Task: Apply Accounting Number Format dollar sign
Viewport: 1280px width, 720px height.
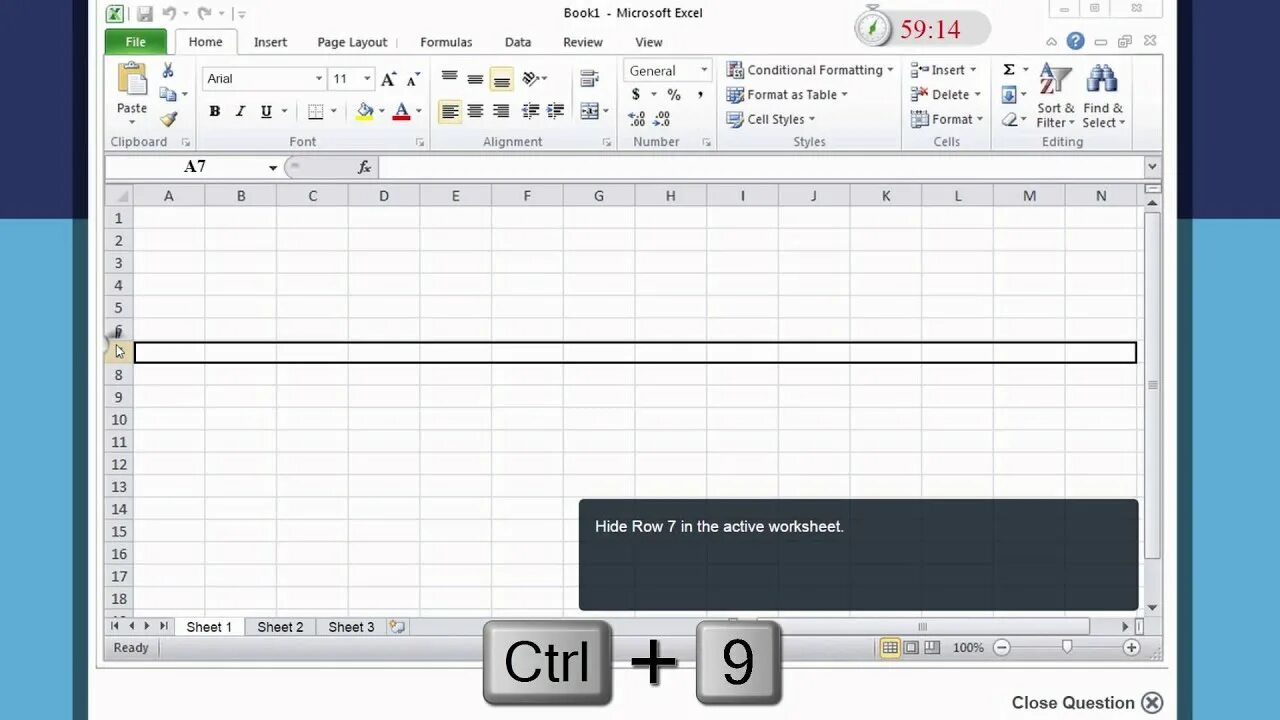Action: (x=636, y=94)
